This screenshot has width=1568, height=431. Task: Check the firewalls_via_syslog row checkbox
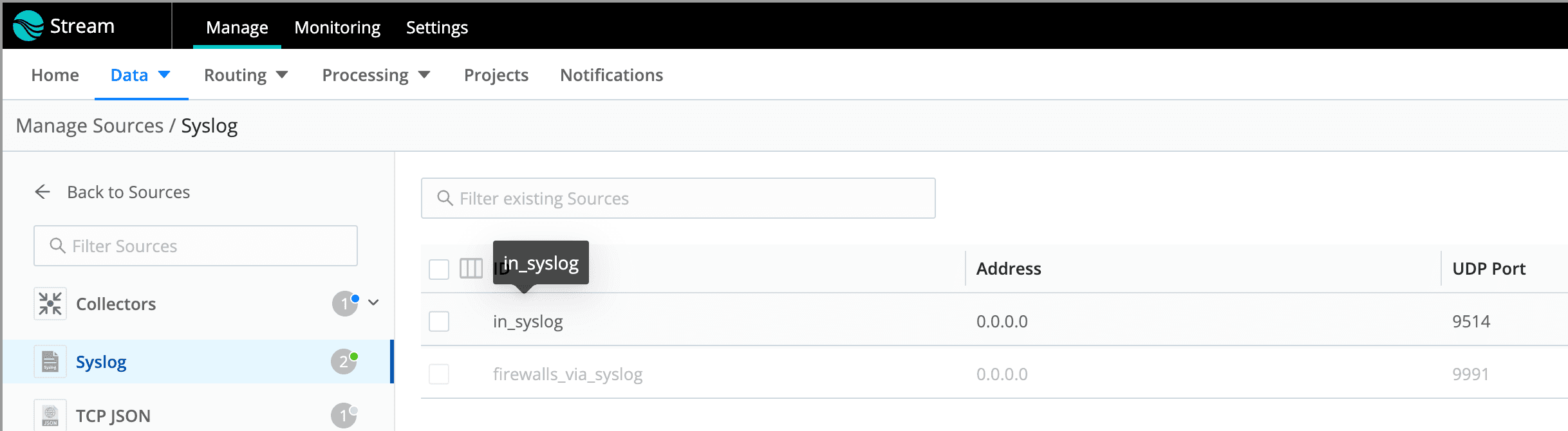coord(439,374)
